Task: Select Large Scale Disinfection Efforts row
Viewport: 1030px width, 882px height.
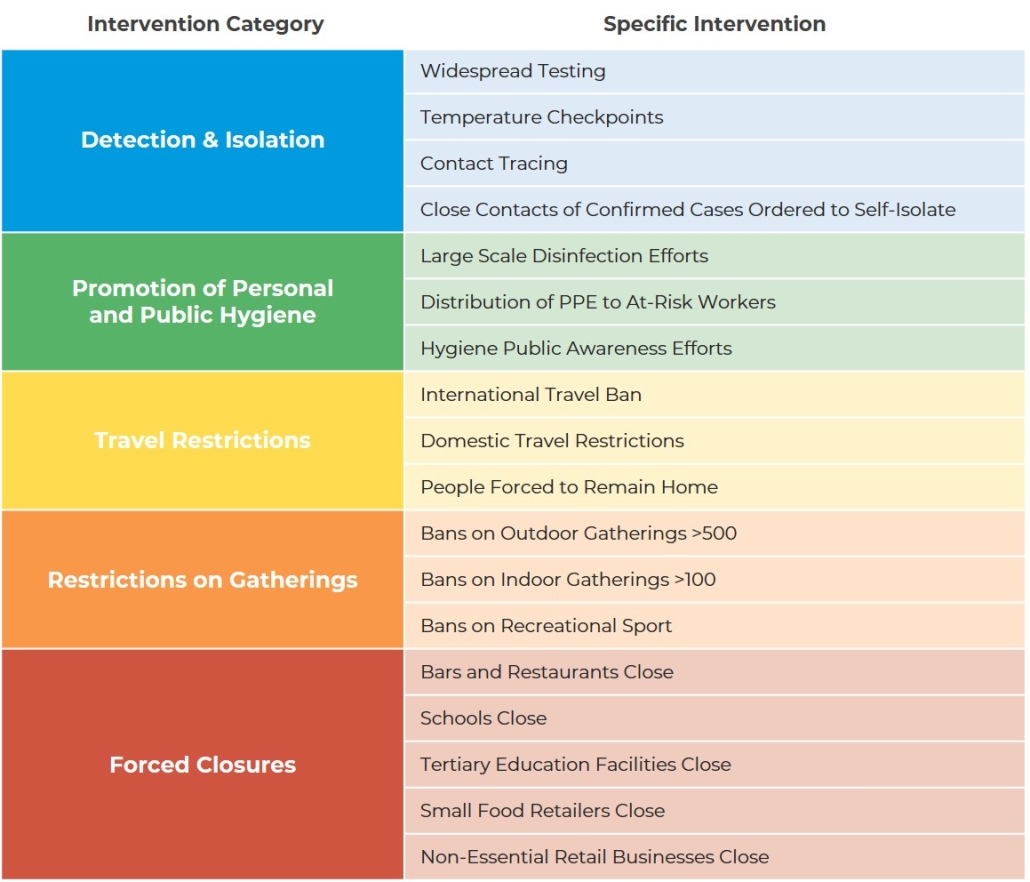Action: click(x=714, y=255)
